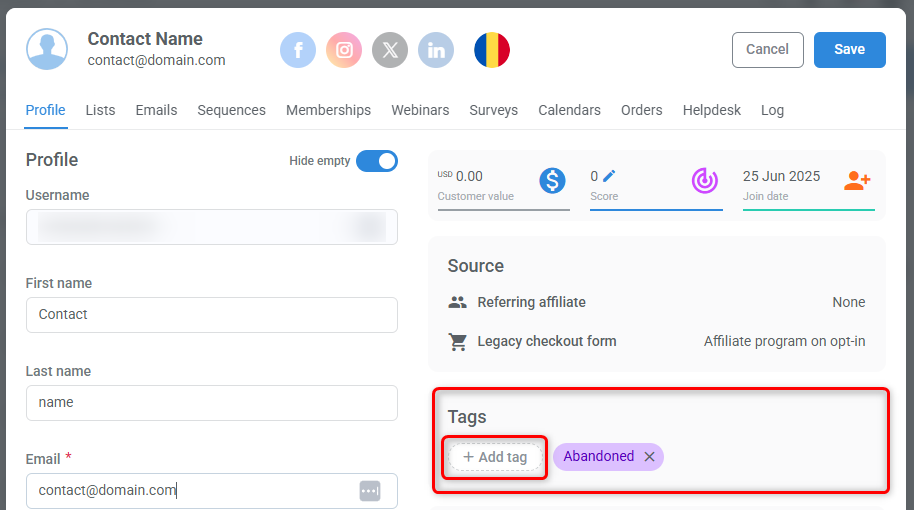Click the None referring affiliate value
This screenshot has width=914, height=510.
coord(849,302)
